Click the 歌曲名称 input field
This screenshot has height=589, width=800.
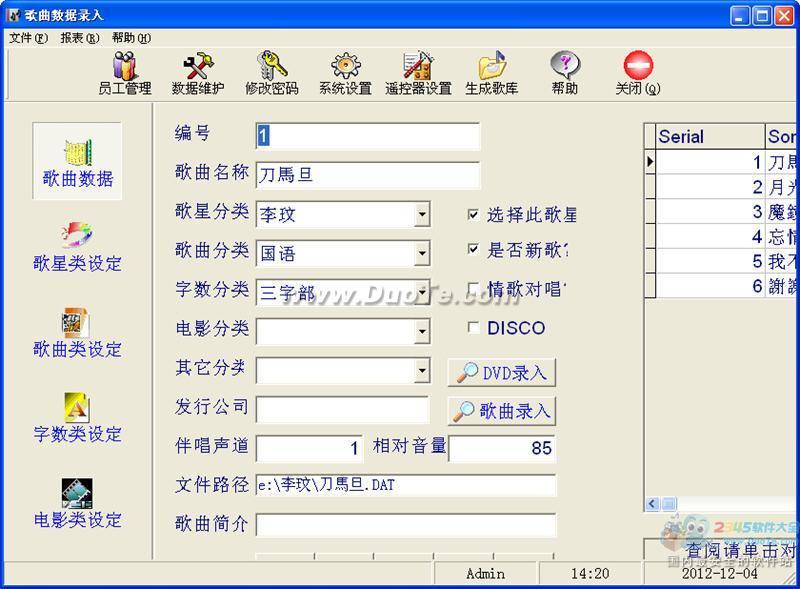pyautogui.click(x=367, y=175)
